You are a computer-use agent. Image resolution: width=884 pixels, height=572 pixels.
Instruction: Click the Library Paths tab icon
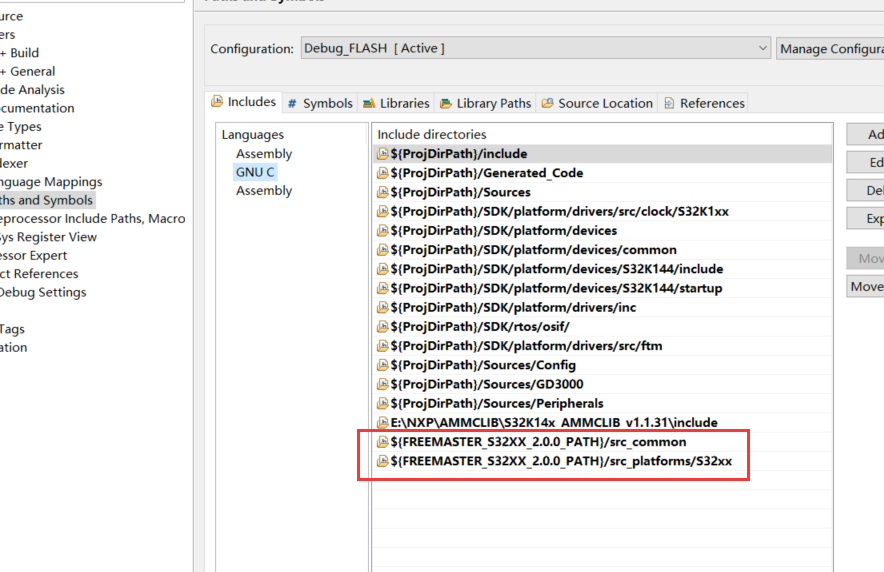445,103
